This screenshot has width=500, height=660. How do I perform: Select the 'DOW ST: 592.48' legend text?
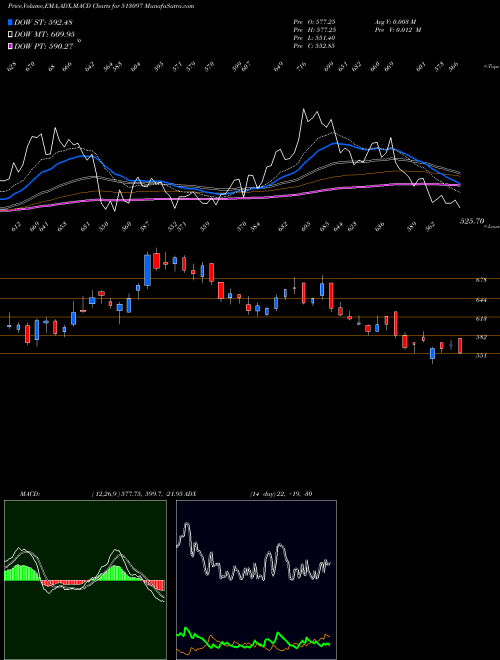click(43, 22)
